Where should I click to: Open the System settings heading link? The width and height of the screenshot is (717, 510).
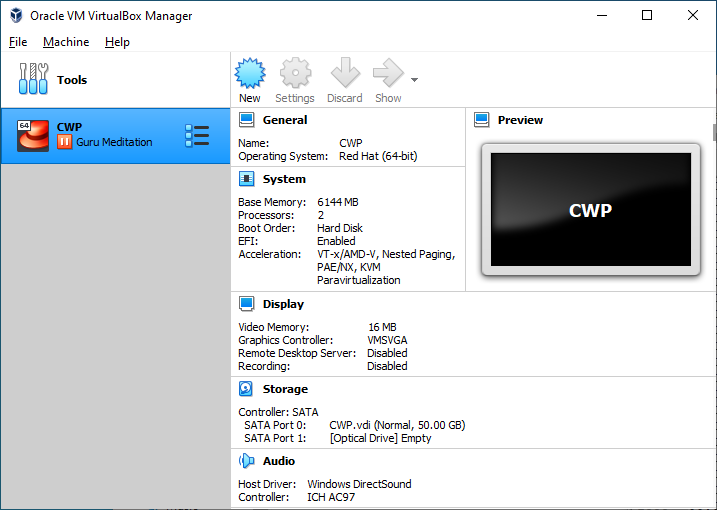click(284, 179)
